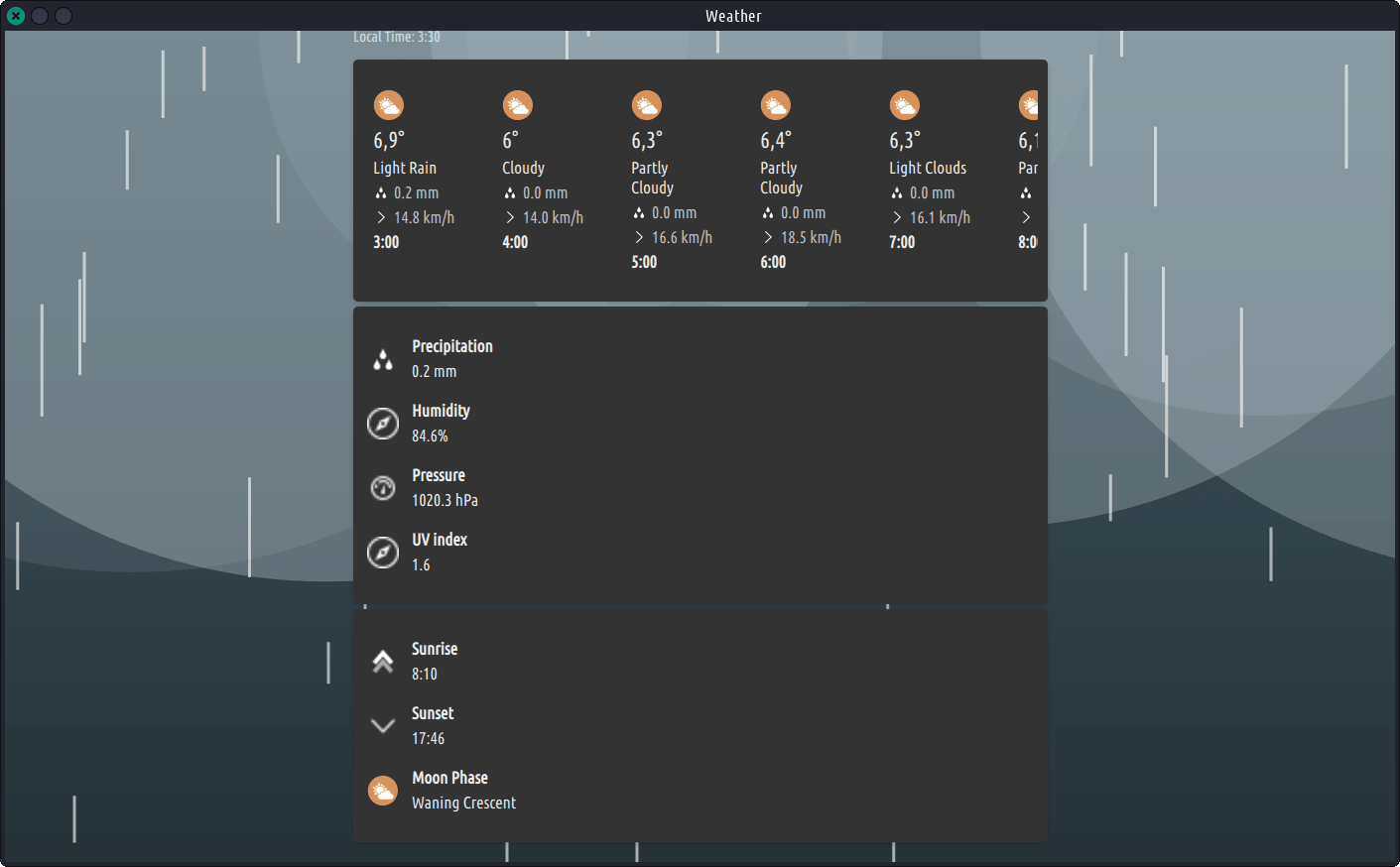This screenshot has width=1400, height=867.
Task: Click the Humidity compass icon
Action: (383, 424)
